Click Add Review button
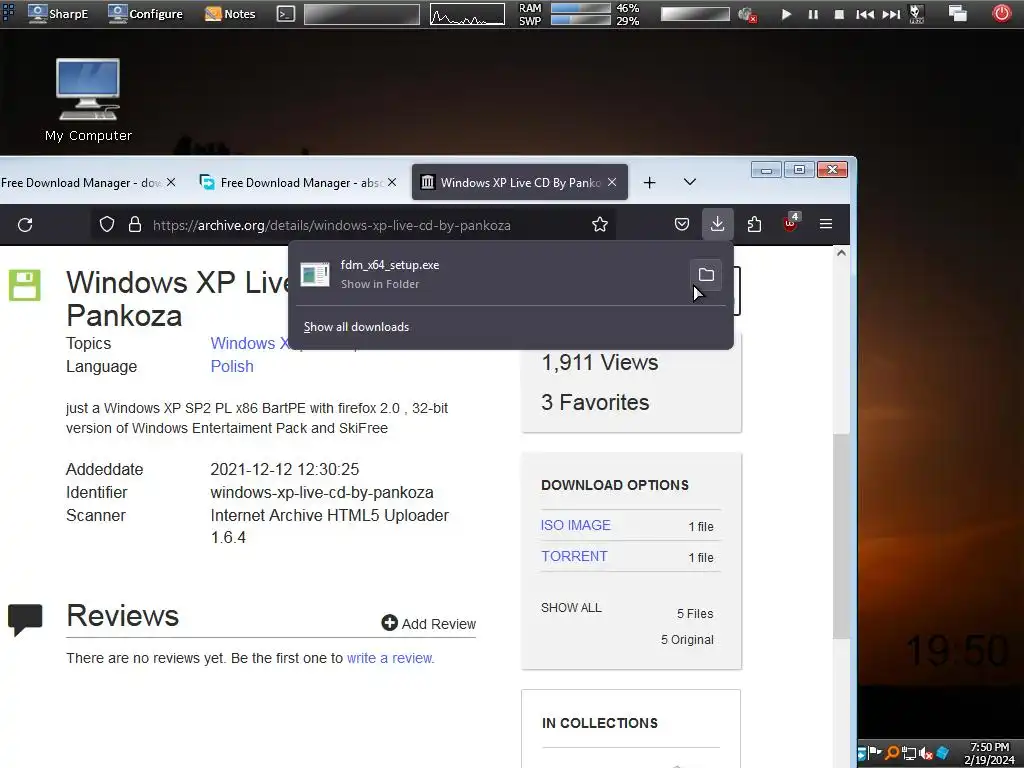Screen dimensions: 1024x768 428,624
